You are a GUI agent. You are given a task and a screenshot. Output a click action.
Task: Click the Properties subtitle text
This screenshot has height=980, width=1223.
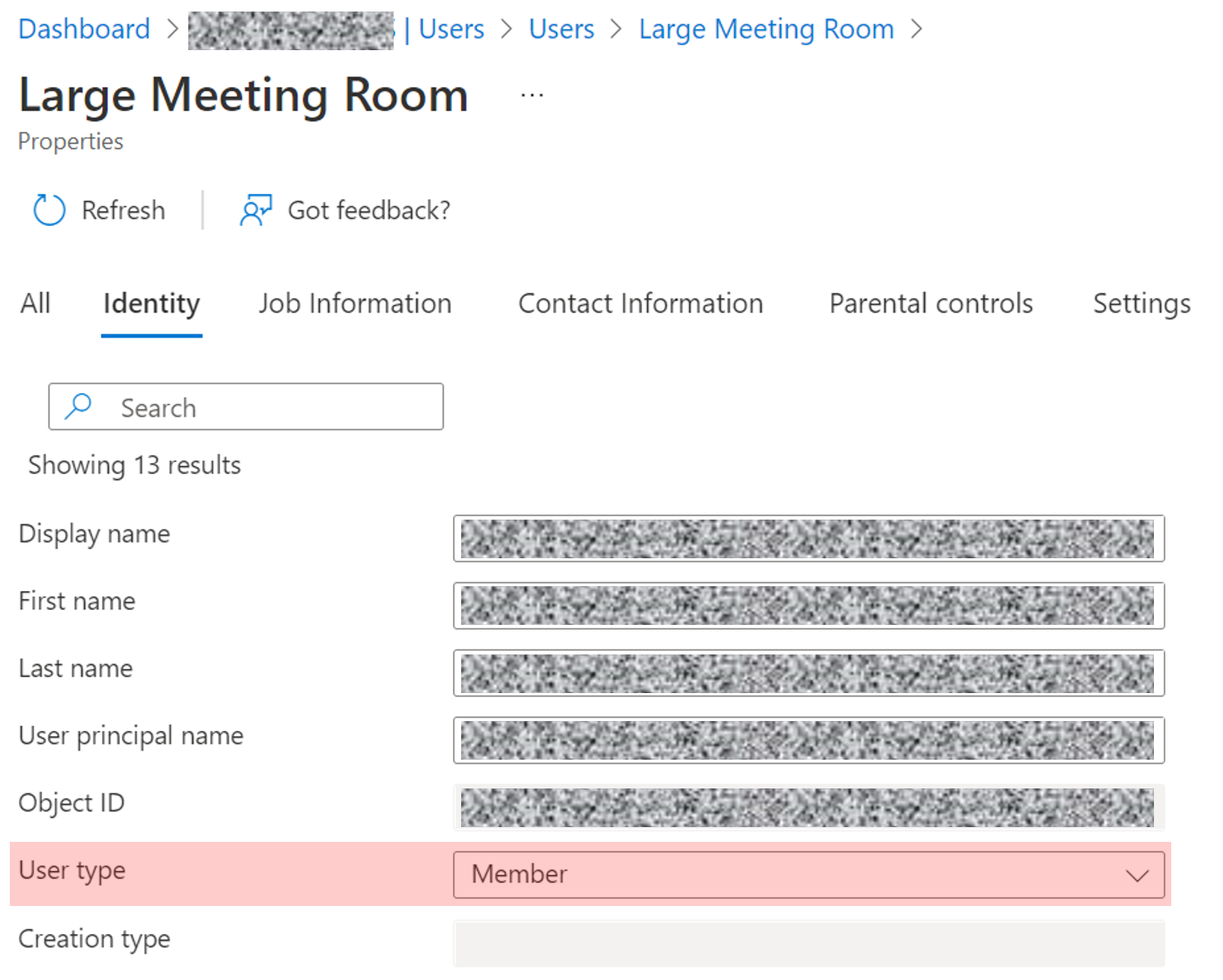(71, 141)
